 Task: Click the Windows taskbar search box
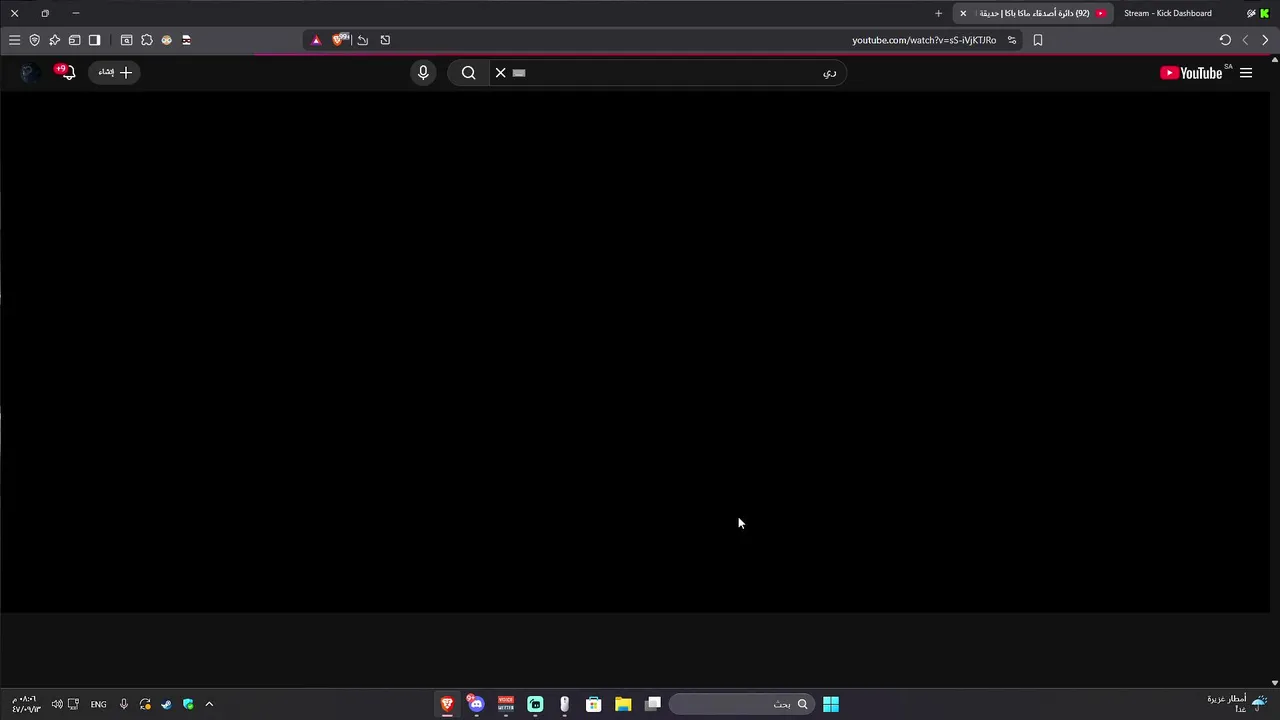[x=742, y=704]
